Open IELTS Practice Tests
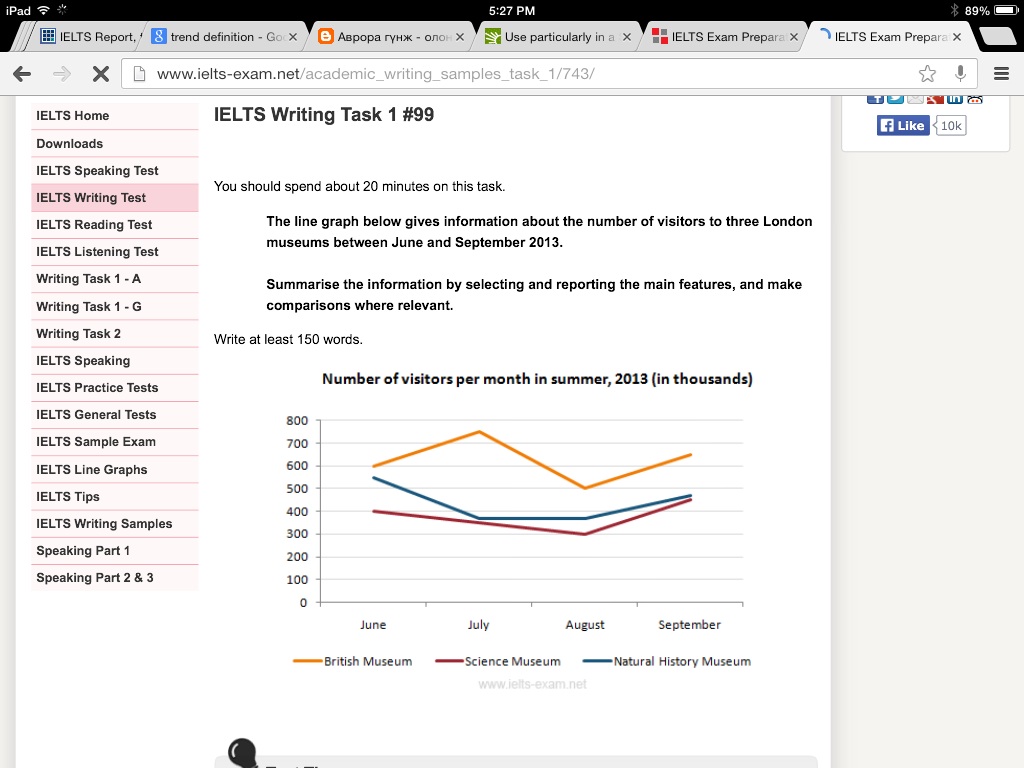 [114, 388]
